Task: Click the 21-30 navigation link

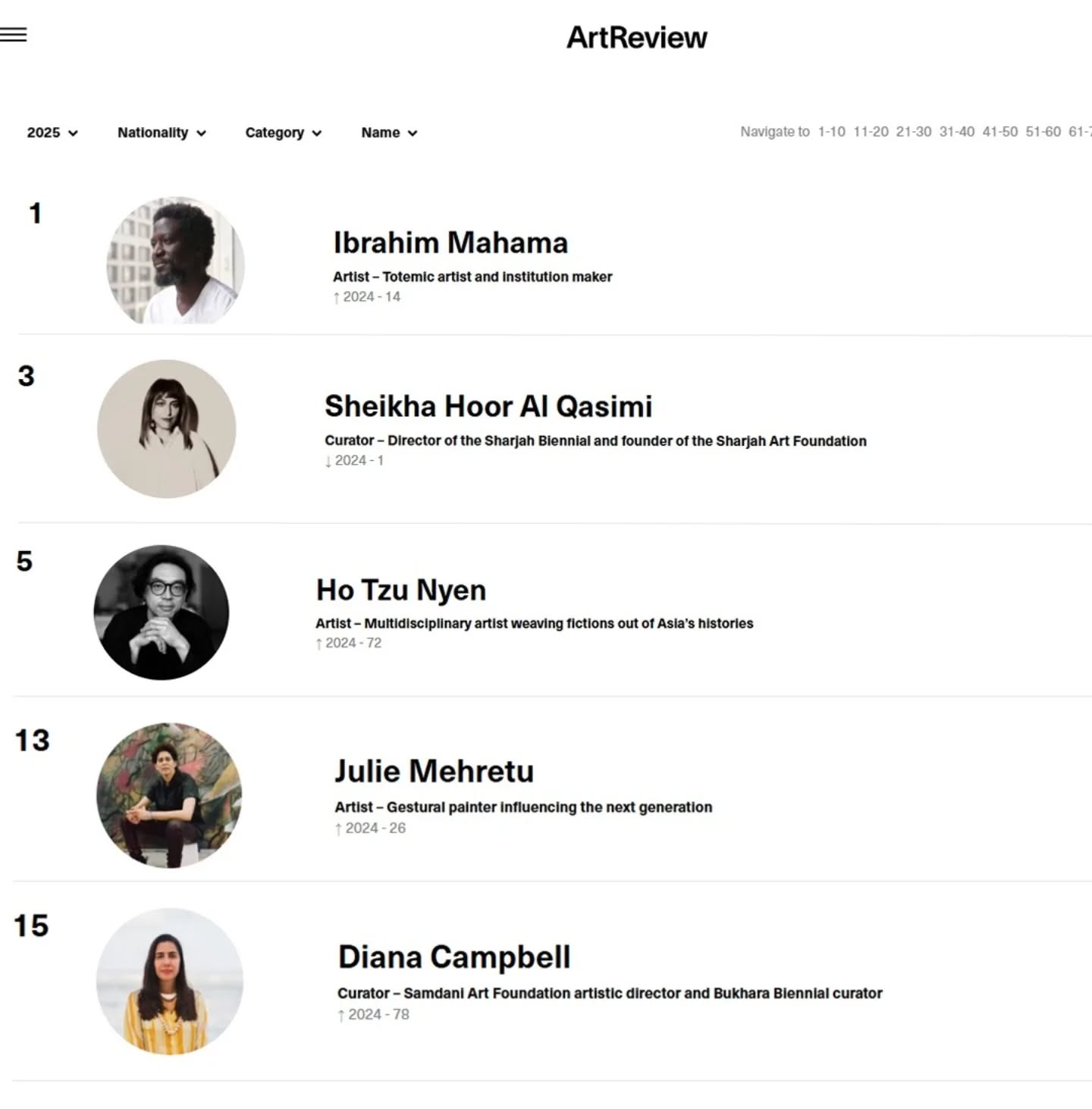Action: pyautogui.click(x=913, y=132)
